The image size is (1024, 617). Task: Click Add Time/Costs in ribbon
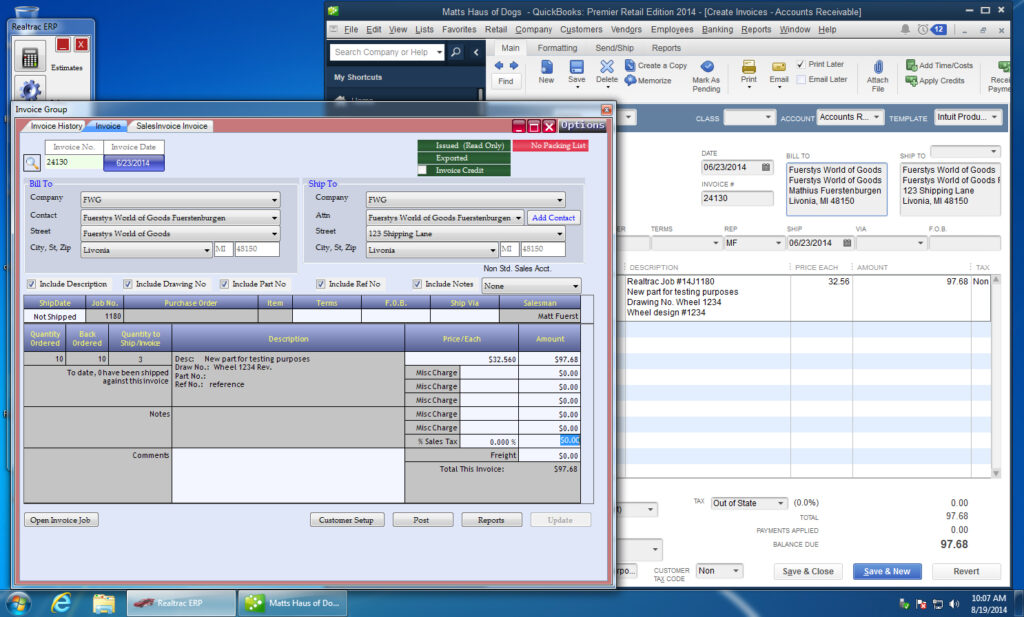[939, 65]
